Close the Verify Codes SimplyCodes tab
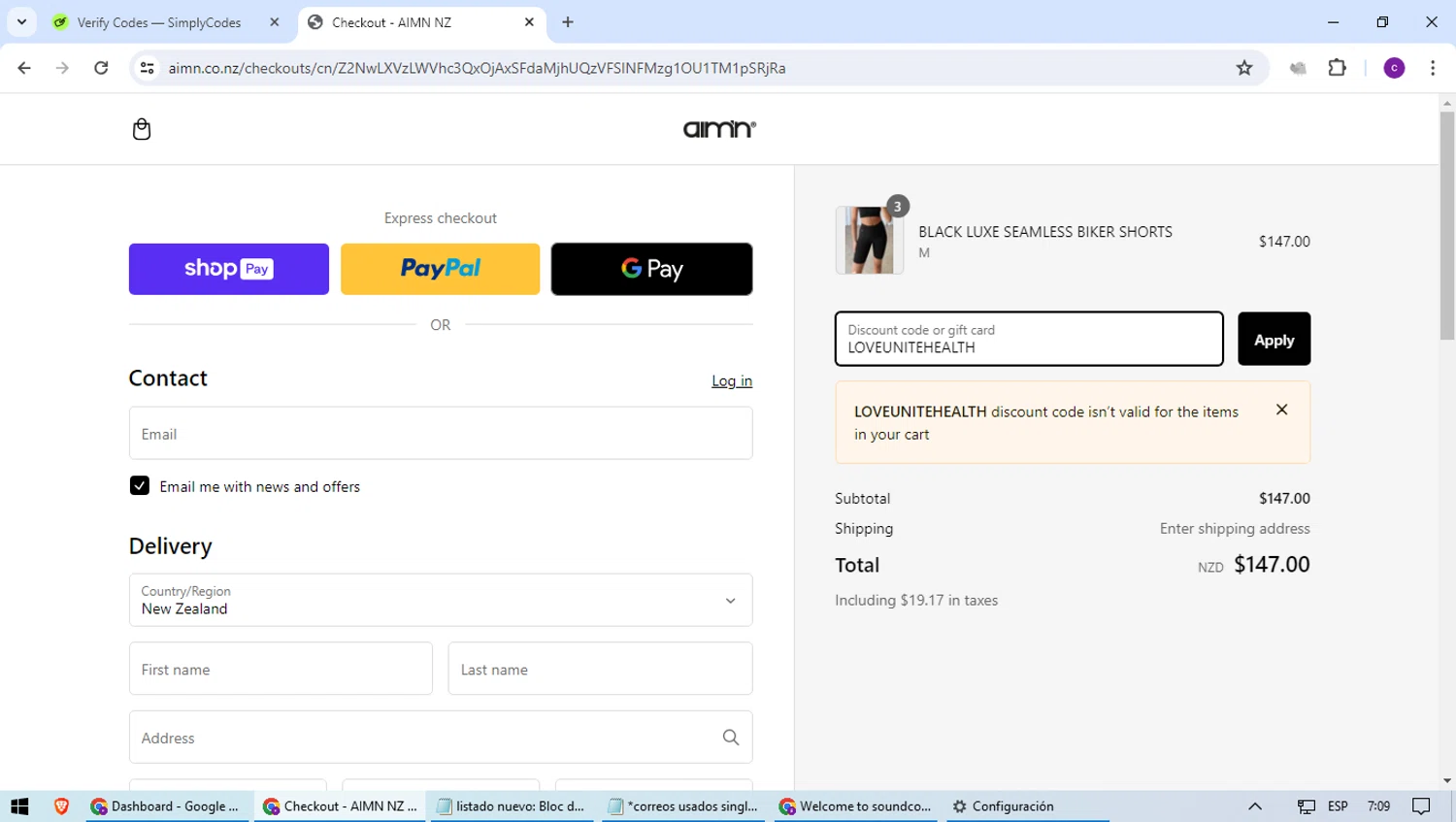The image size is (1456, 822). (275, 22)
